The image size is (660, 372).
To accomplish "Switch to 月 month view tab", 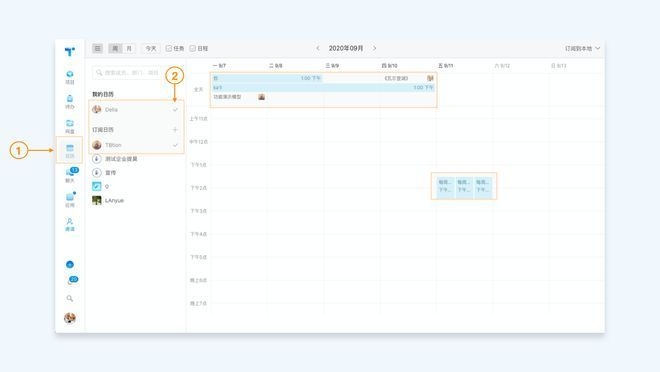I will (x=129, y=48).
